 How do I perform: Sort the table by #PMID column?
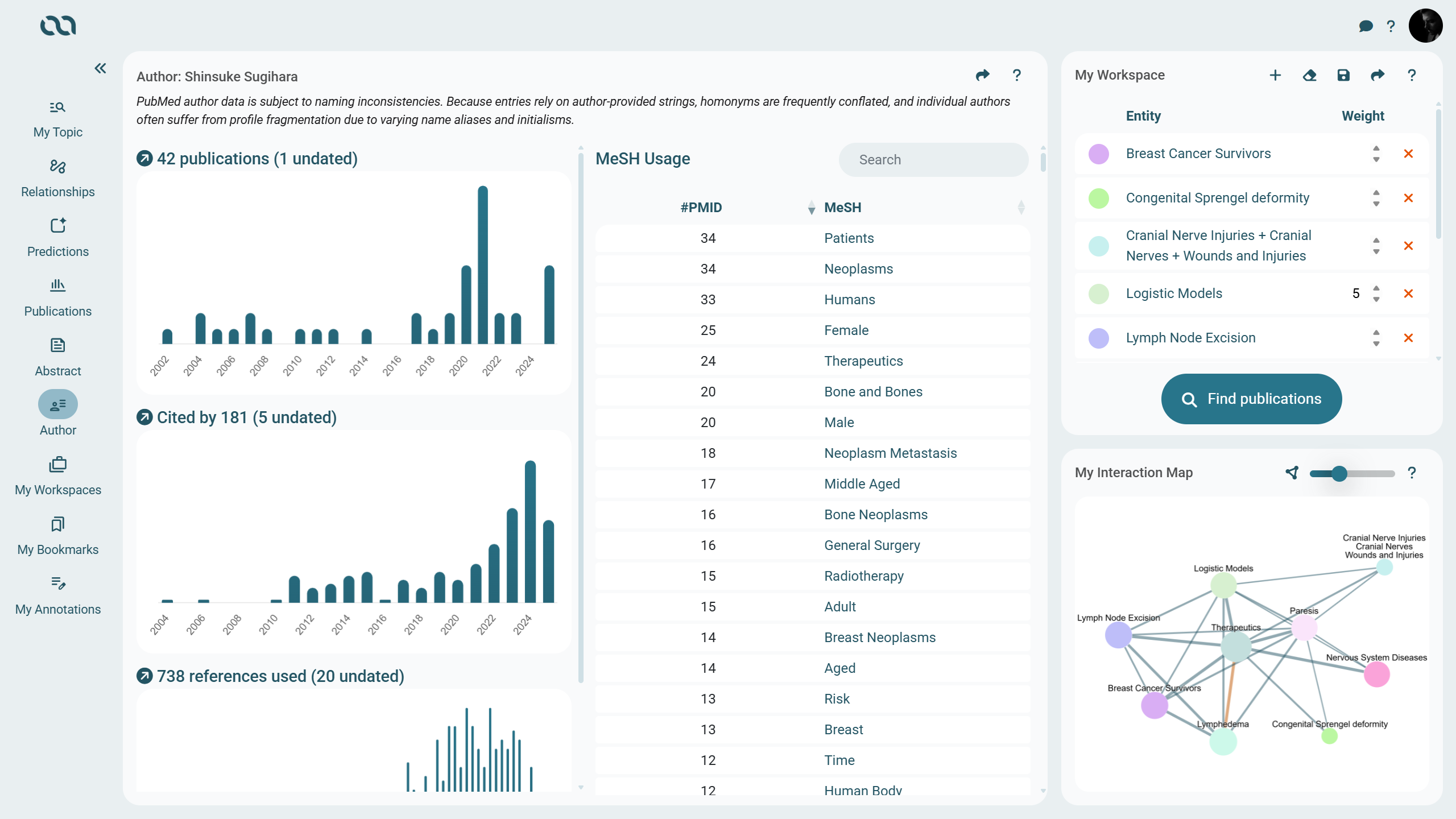(x=811, y=208)
